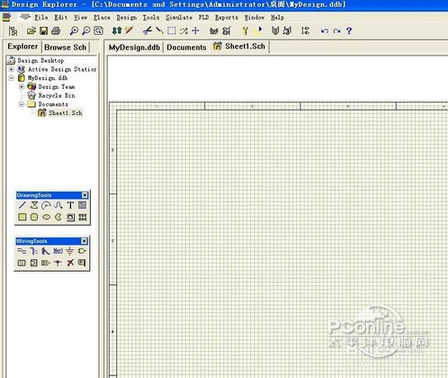Select Sheet1.Sch in the explorer tree
448x378 pixels.
[65, 113]
